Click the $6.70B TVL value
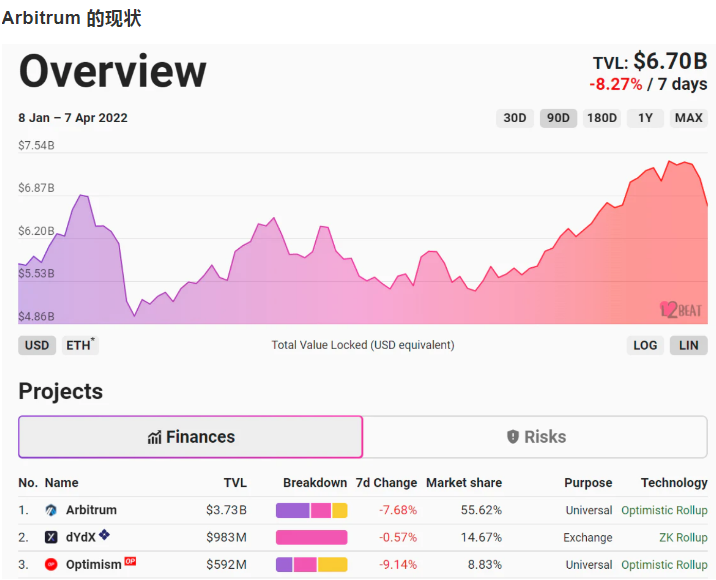The height and width of the screenshot is (580, 716). 670,61
